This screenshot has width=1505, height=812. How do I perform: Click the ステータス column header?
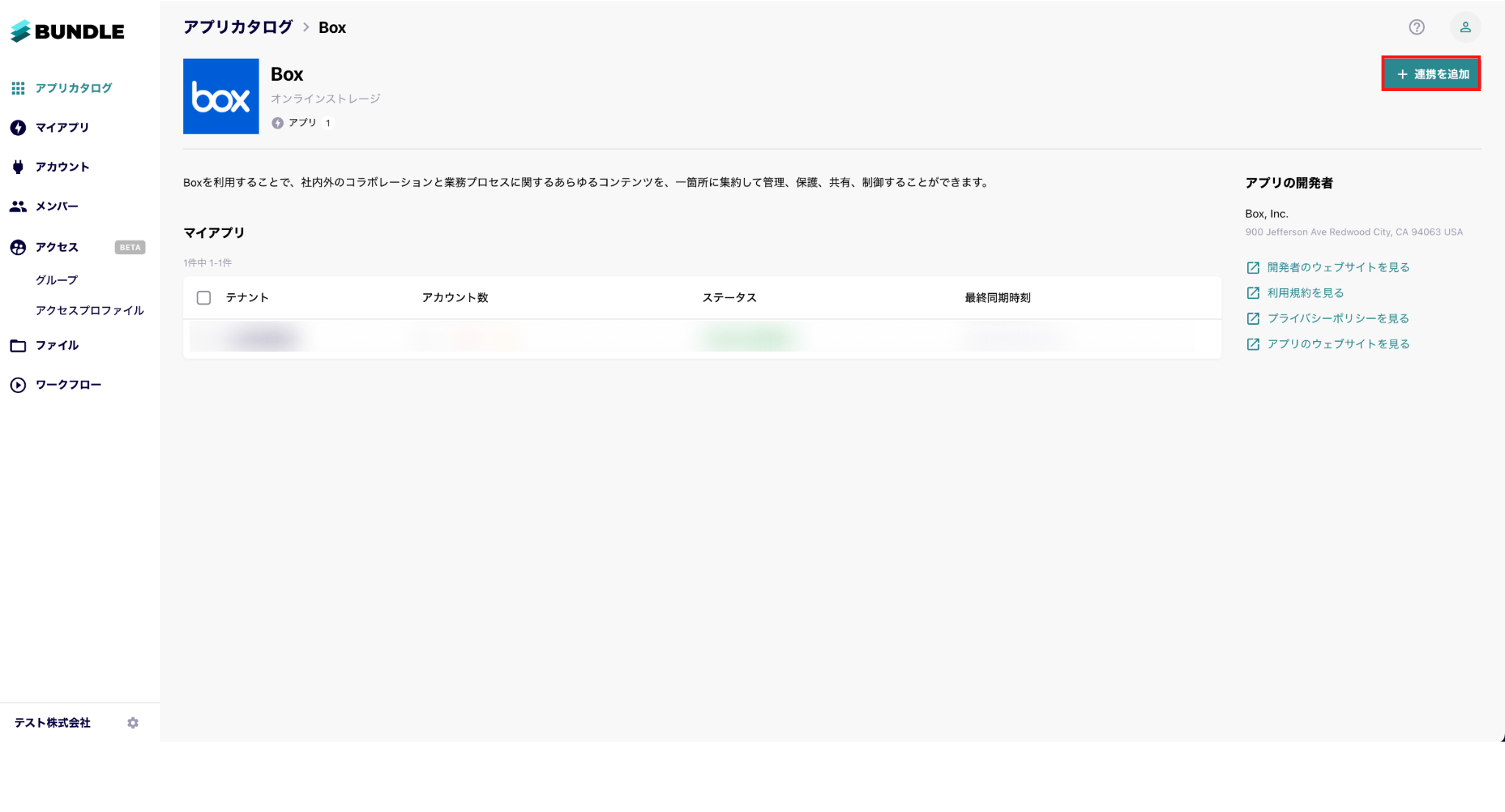[730, 298]
